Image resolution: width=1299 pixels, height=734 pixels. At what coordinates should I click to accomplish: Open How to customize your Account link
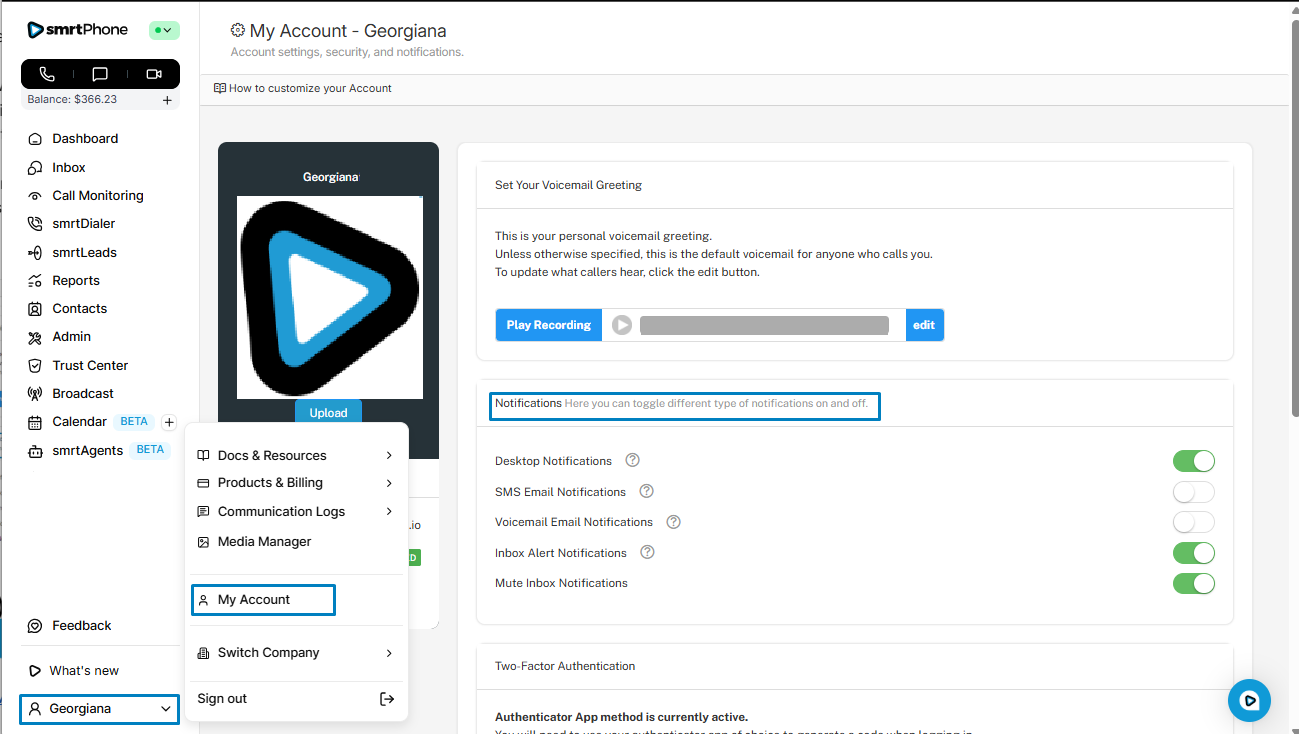point(309,88)
